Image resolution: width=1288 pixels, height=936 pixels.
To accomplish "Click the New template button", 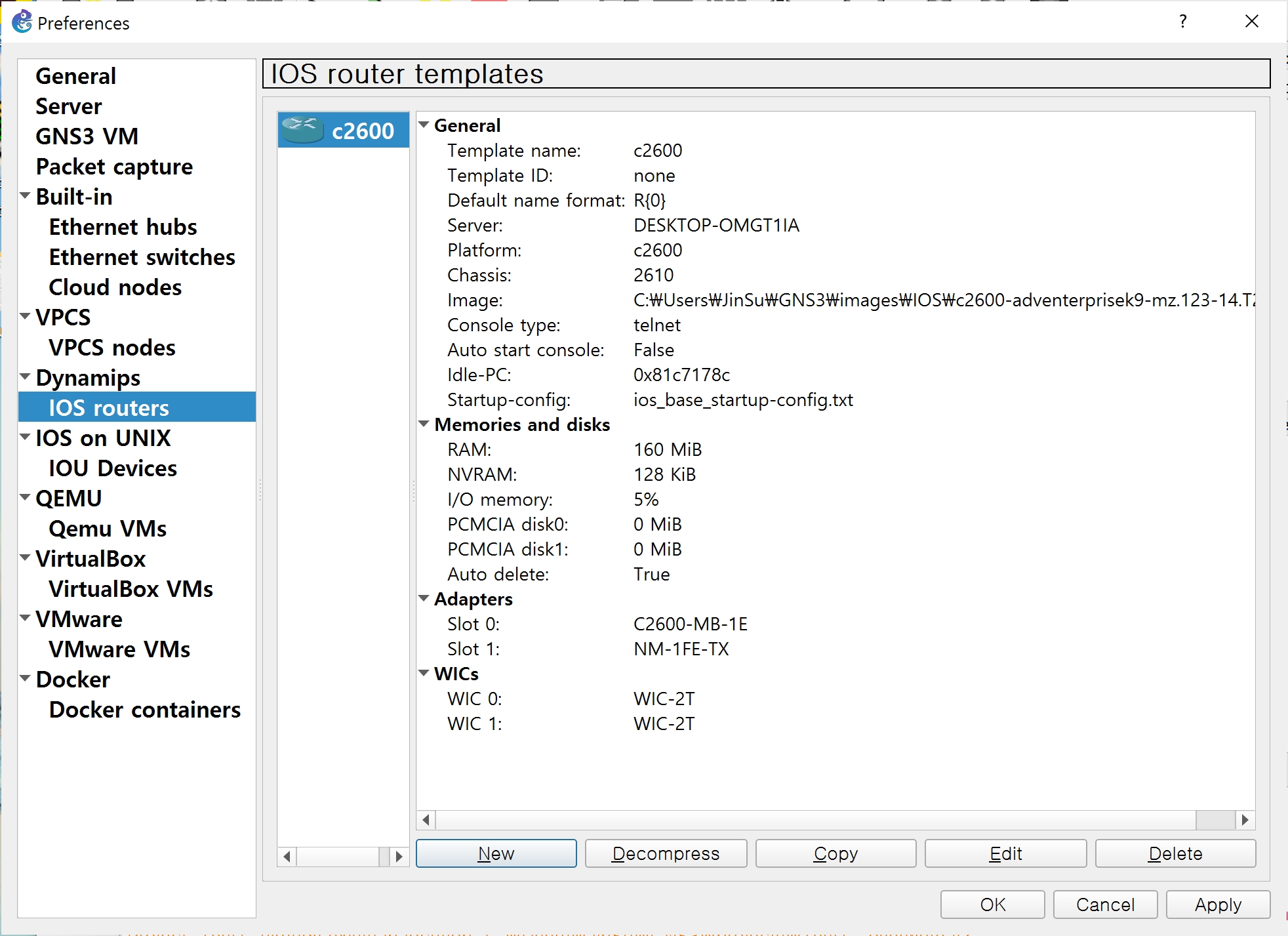I will click(496, 853).
